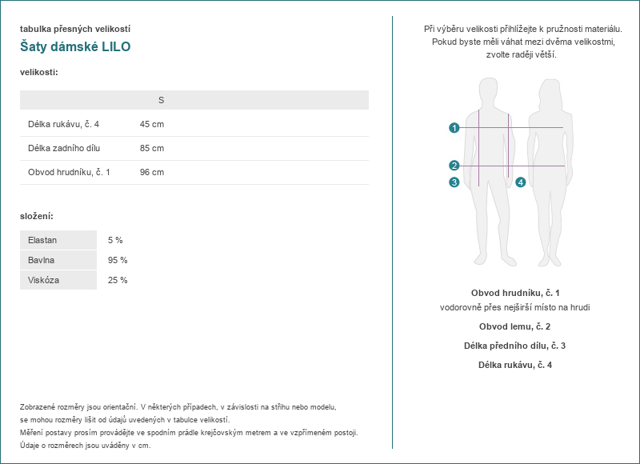640x464 pixels.
Task: Click the Délka předního dílu, č. 3 legend label
Action: point(515,346)
